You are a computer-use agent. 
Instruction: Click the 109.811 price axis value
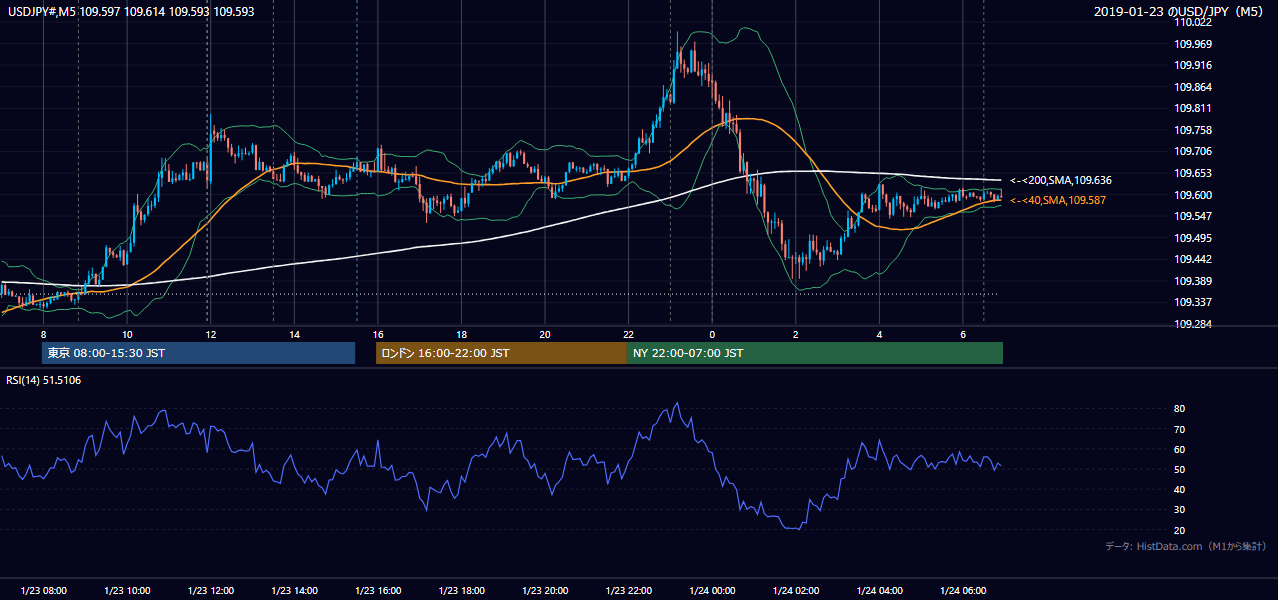[x=1195, y=108]
